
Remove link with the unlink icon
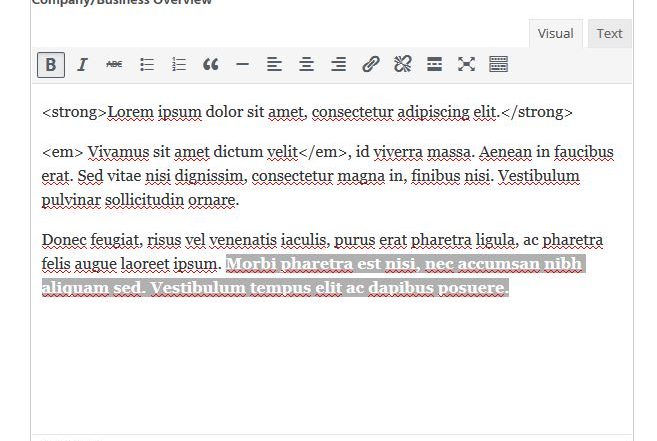pos(402,65)
